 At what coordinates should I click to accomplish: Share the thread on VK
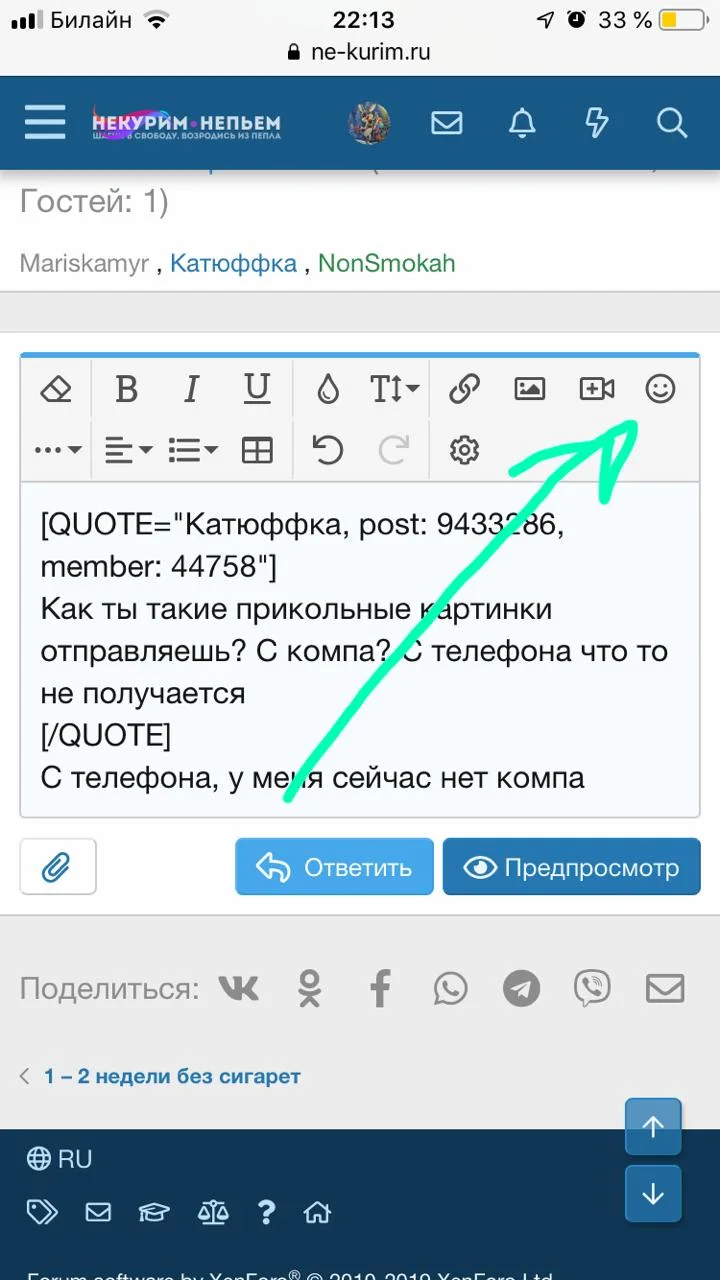239,989
